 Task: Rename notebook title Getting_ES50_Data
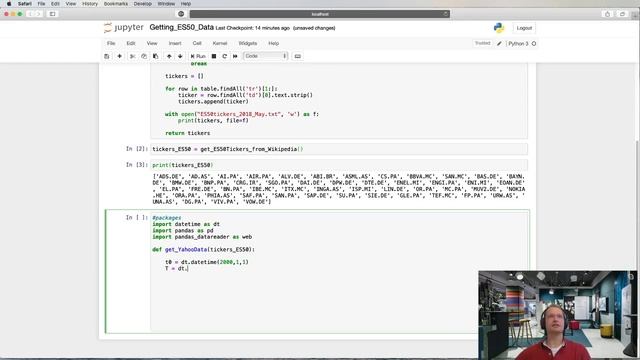pyautogui.click(x=182, y=27)
